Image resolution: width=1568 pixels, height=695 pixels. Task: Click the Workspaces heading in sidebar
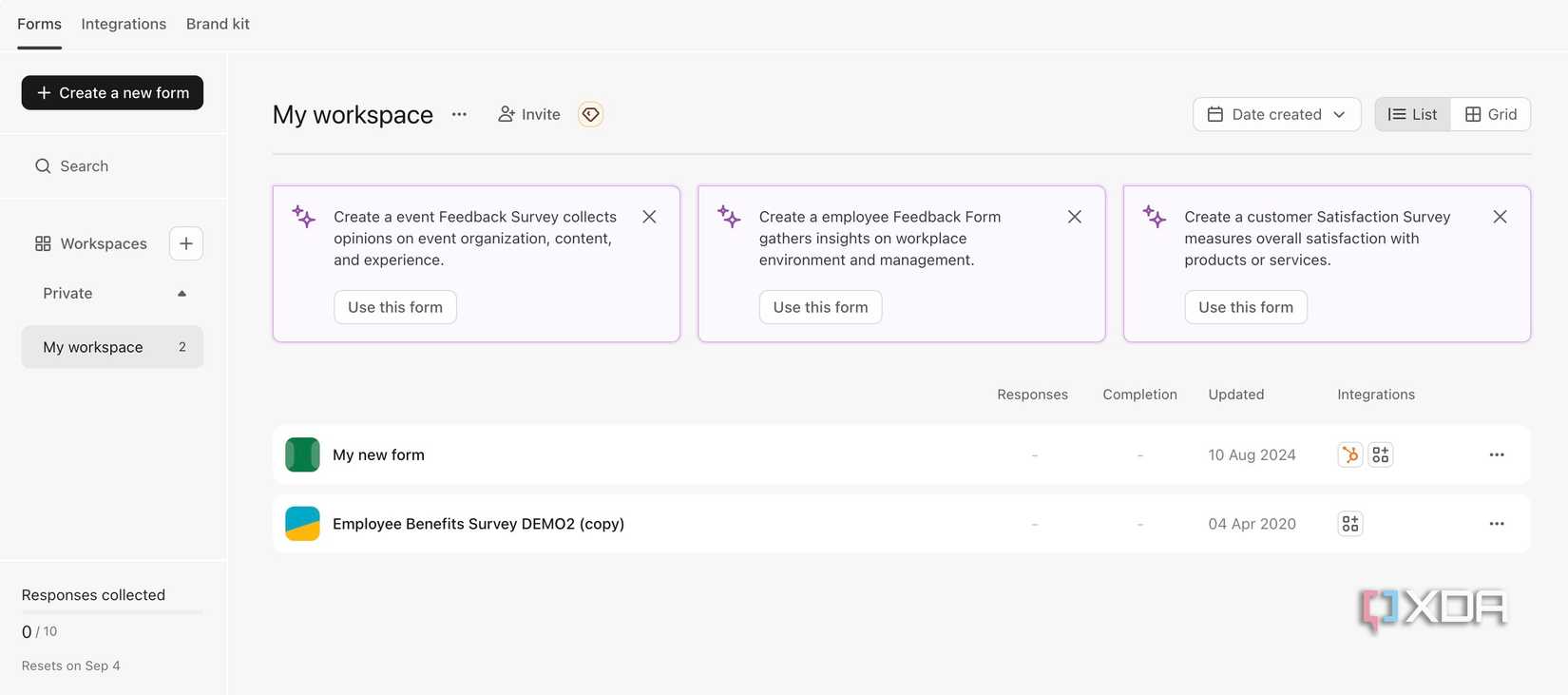[x=91, y=243]
